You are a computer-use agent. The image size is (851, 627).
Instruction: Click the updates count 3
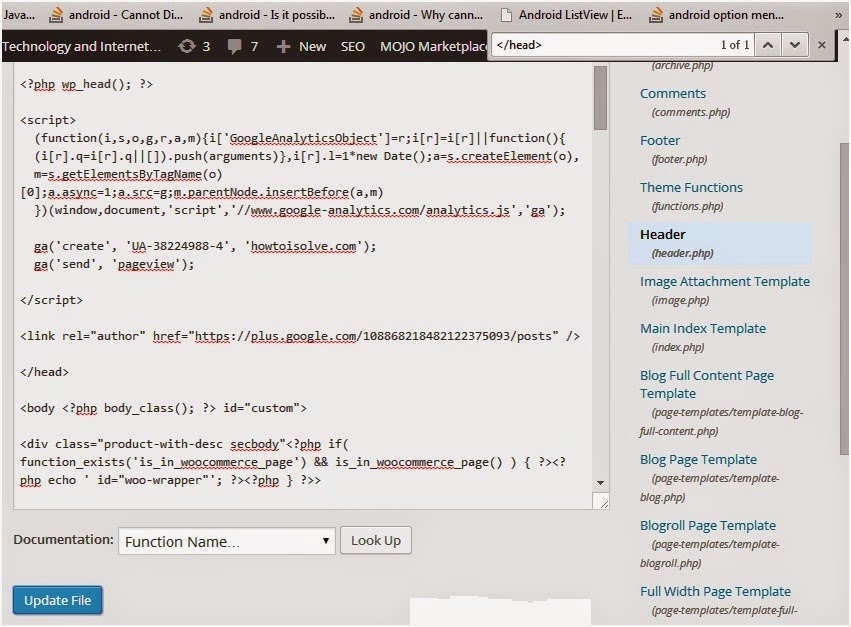[x=206, y=47]
